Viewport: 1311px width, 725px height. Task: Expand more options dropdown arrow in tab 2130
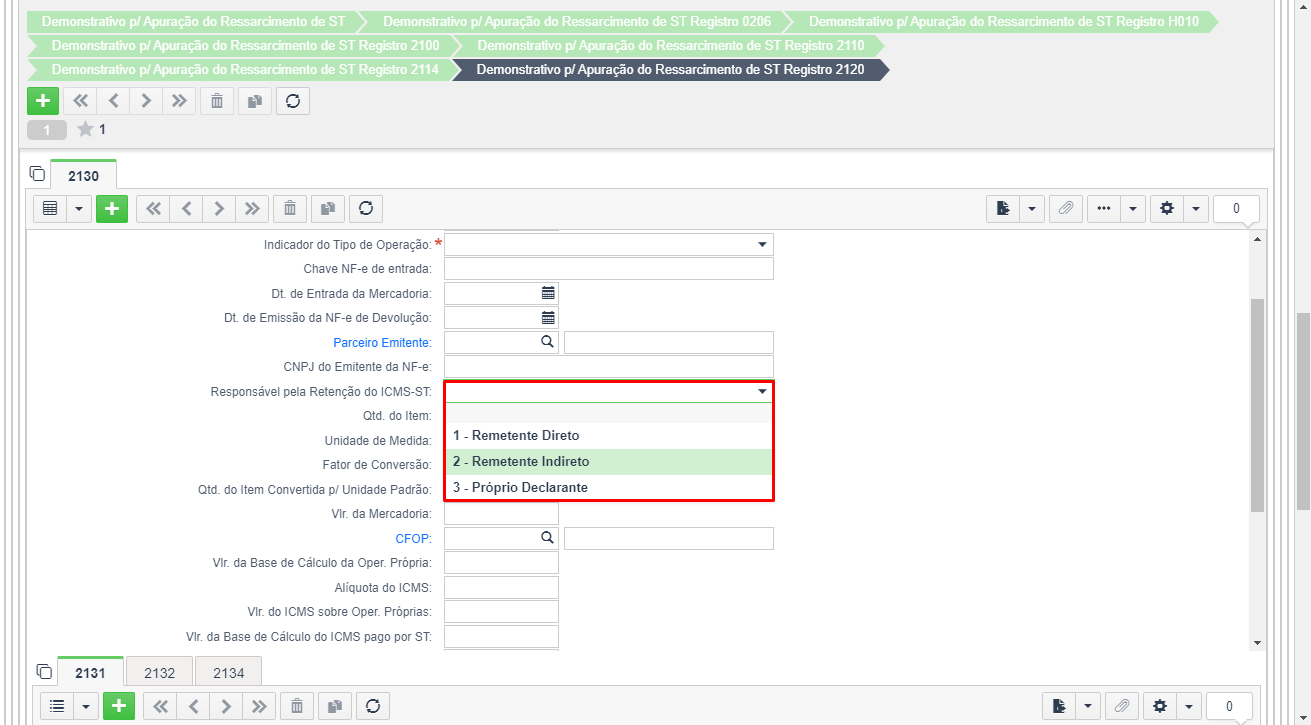click(x=1133, y=208)
